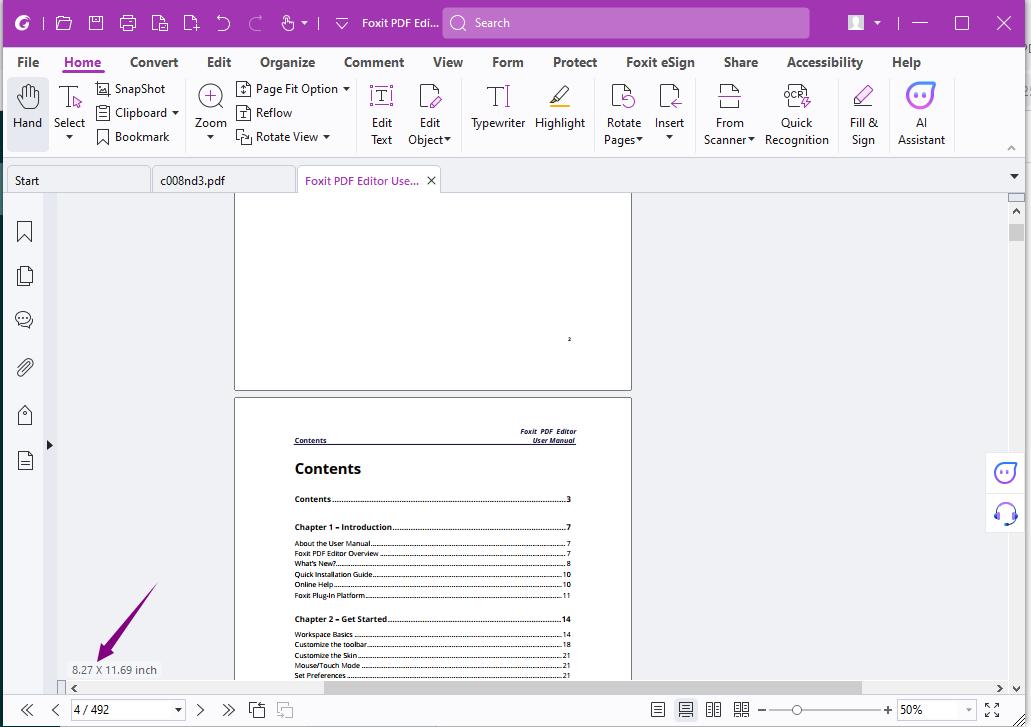Open the page number dropdown
The image size is (1031, 727).
coord(178,711)
